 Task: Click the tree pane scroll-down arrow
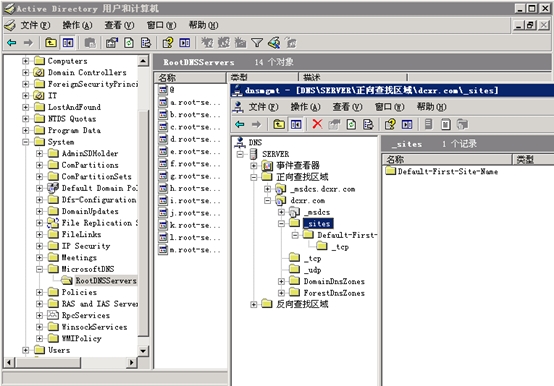click(x=143, y=351)
